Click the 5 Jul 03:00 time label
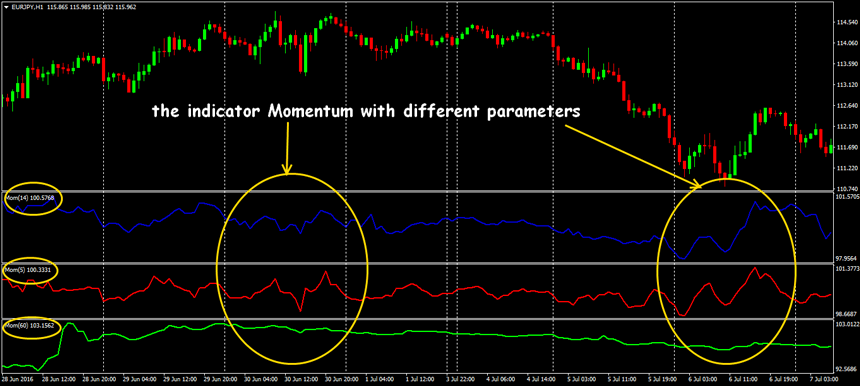Image resolution: width=860 pixels, height=386 pixels. coord(582,379)
